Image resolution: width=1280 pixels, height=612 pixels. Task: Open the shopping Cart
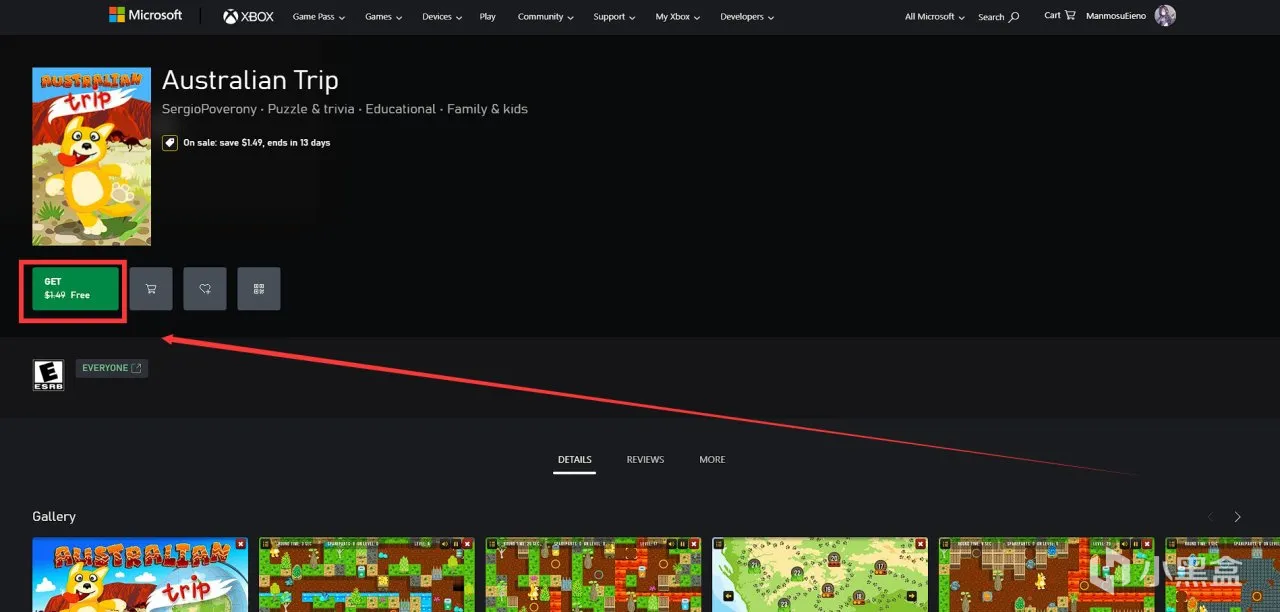(x=1060, y=15)
